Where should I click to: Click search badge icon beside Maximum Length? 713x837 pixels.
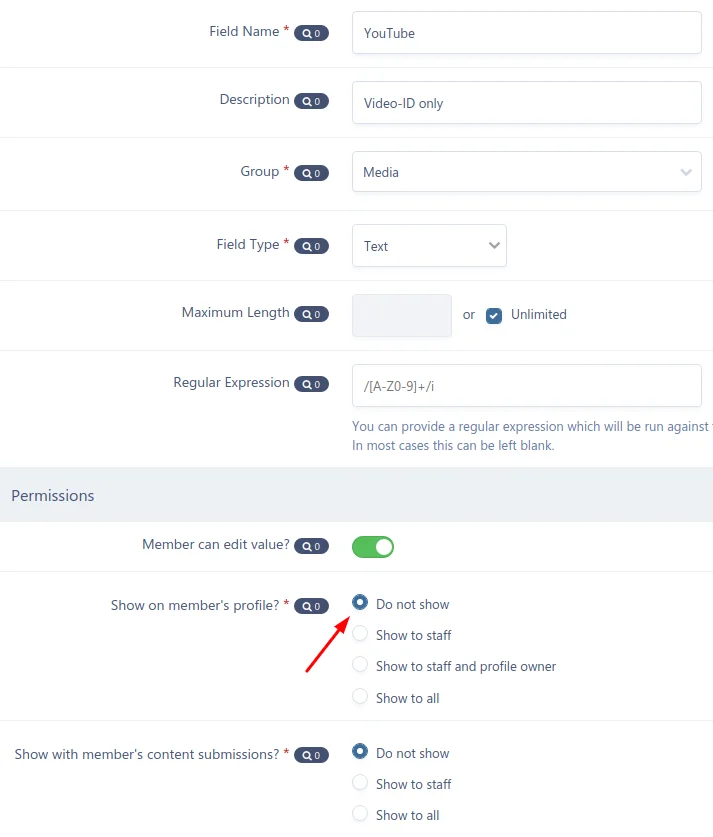coord(311,314)
